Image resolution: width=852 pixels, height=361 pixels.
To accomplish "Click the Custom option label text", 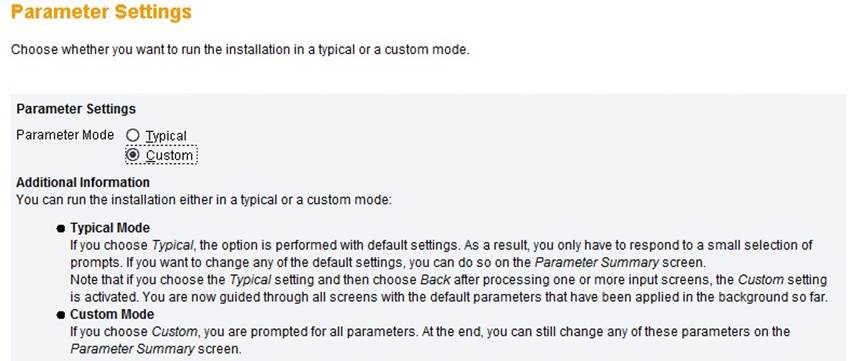I will pyautogui.click(x=169, y=155).
